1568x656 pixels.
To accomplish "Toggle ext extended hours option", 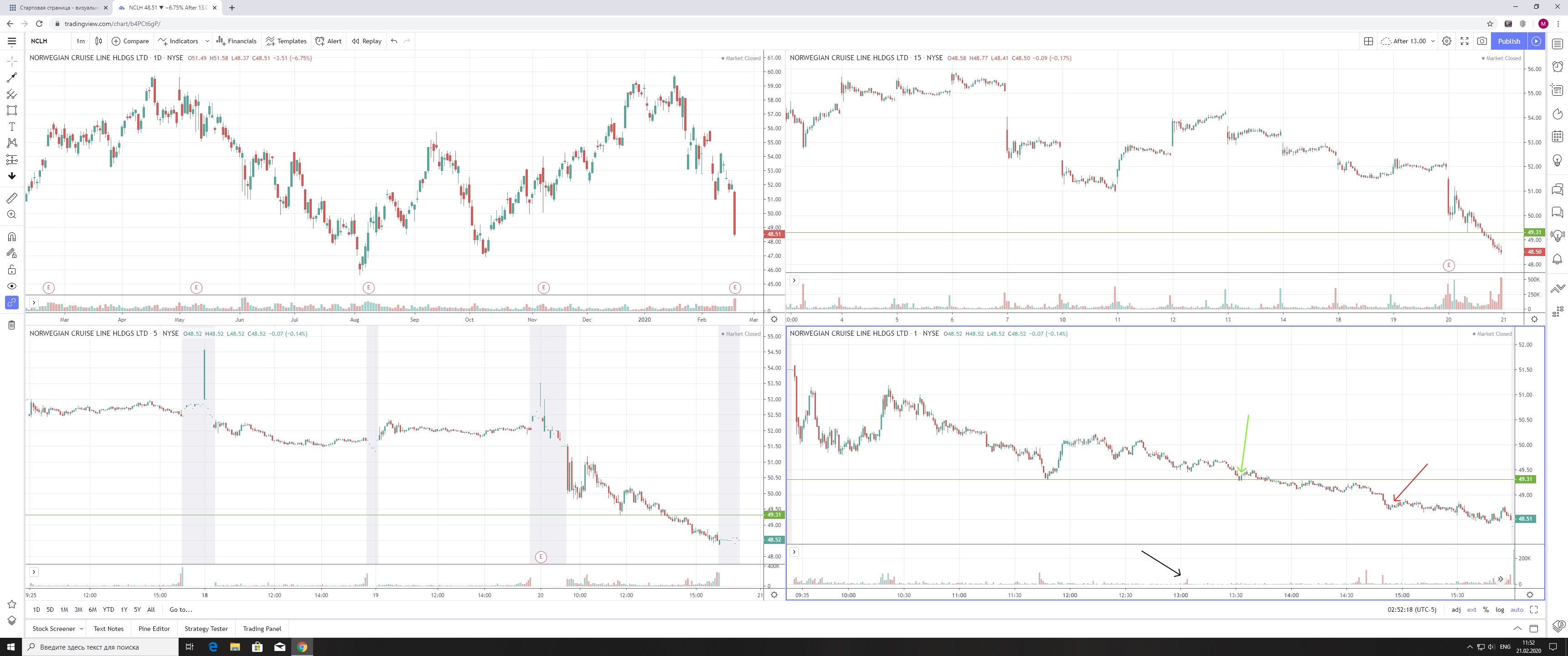I will [x=1471, y=609].
